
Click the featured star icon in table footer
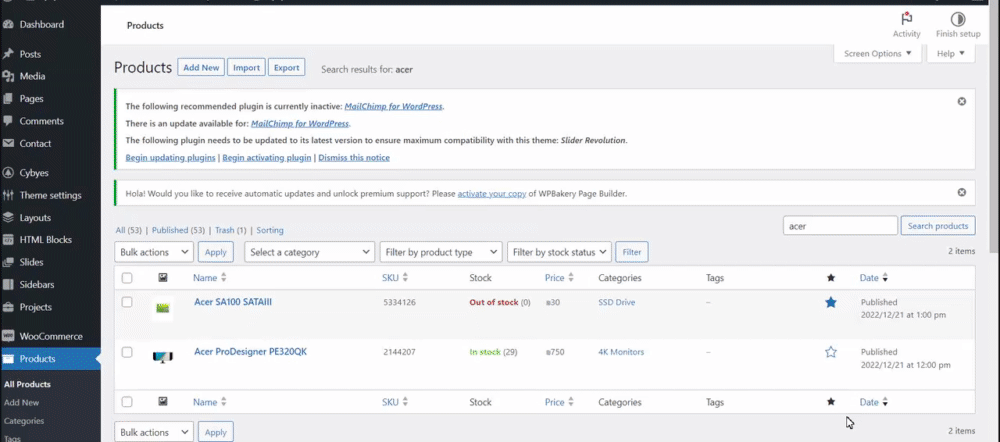click(x=830, y=402)
